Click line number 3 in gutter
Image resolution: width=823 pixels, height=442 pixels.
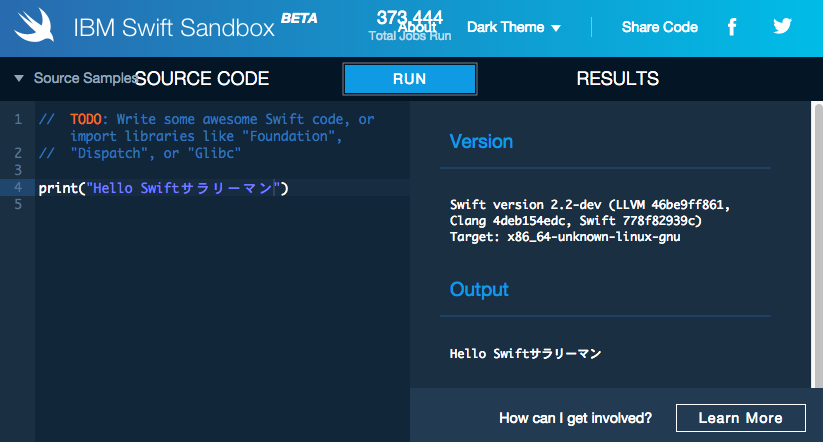pos(18,170)
